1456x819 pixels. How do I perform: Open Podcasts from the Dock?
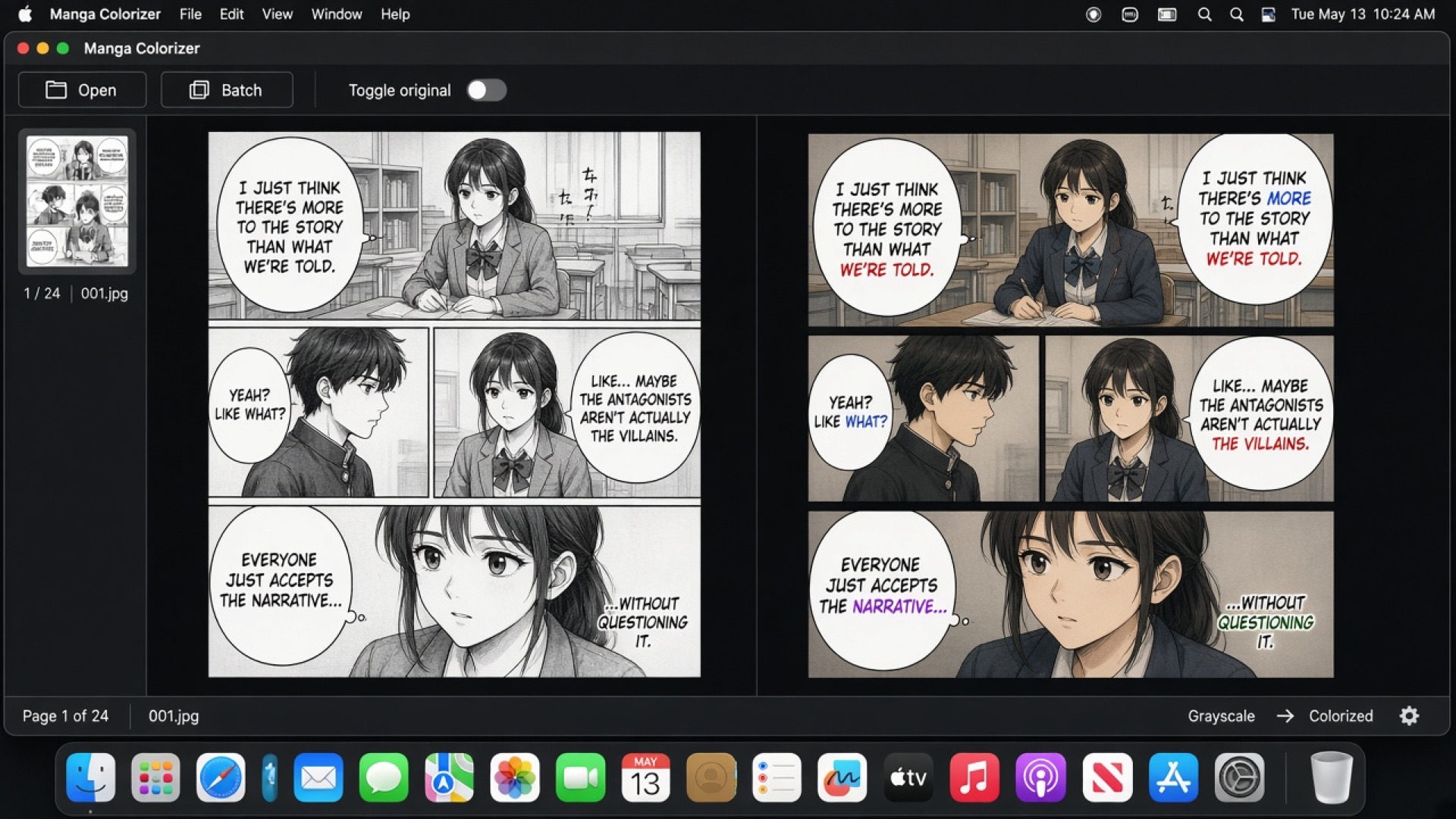(x=1040, y=777)
